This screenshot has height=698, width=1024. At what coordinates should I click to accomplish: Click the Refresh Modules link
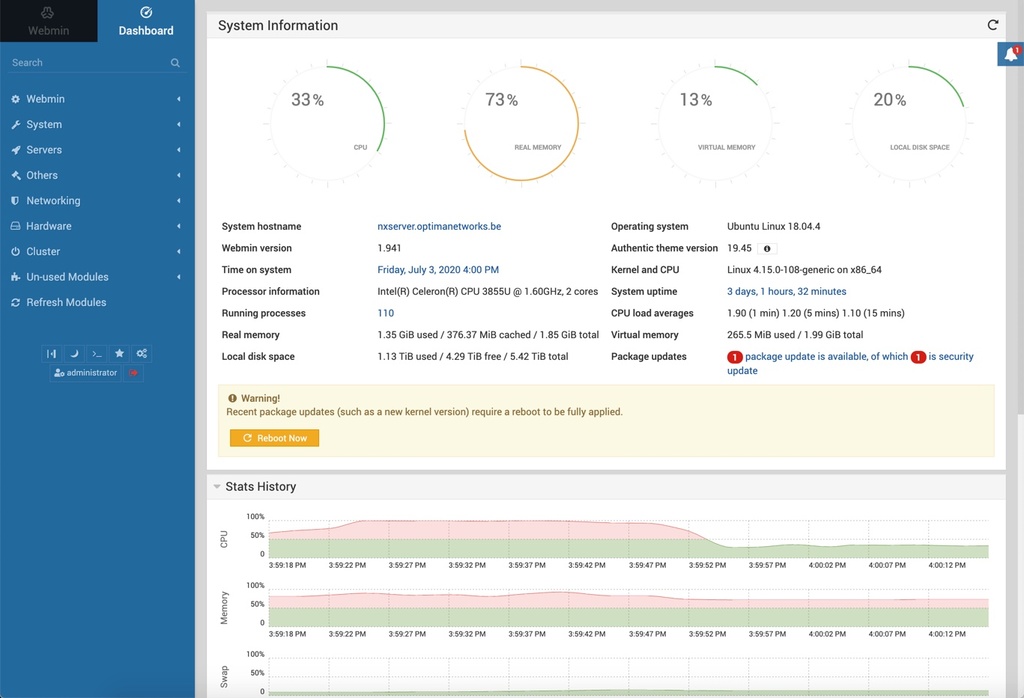pyautogui.click(x=66, y=302)
